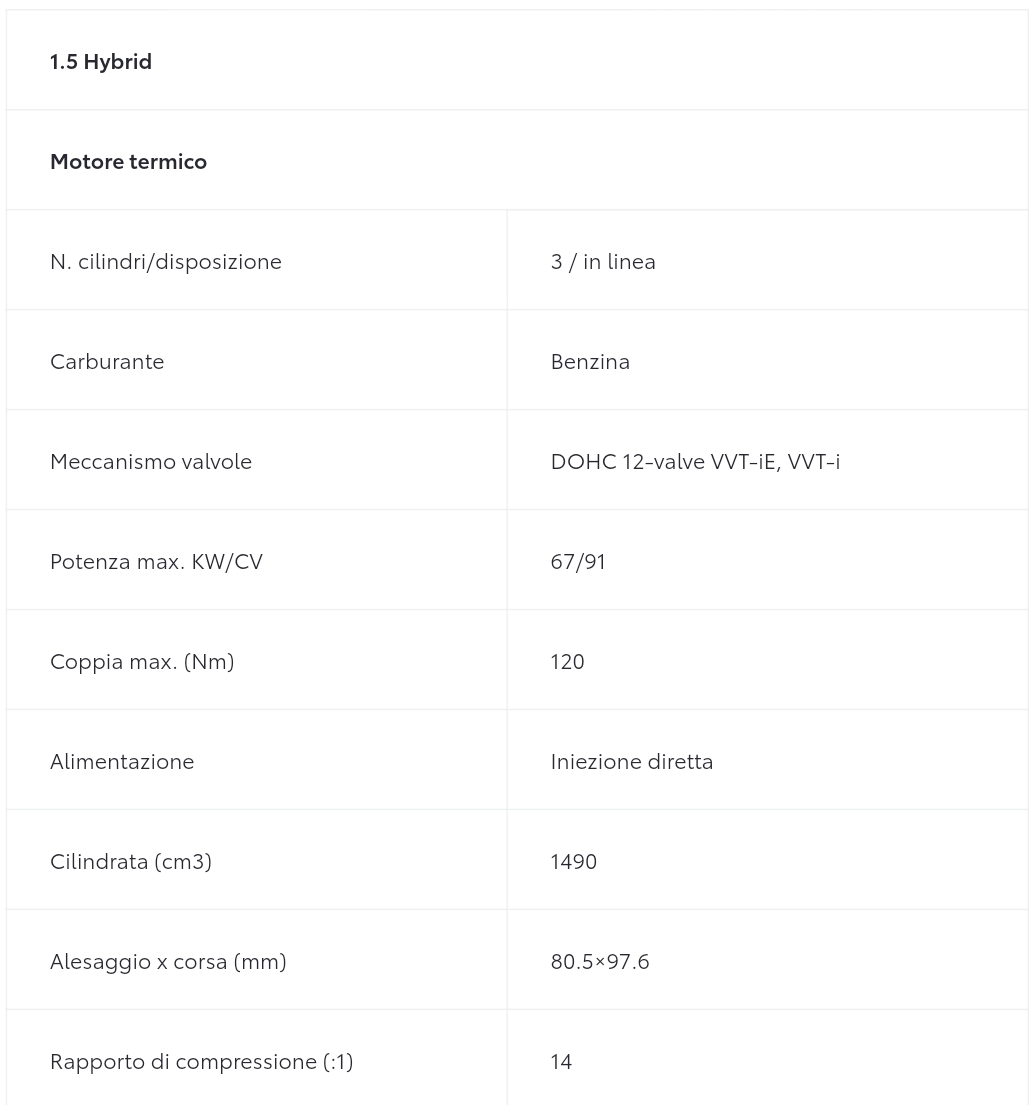Click the "Cilindrata (cm3)" label
Screen dimensions: 1029x1105
tap(131, 862)
